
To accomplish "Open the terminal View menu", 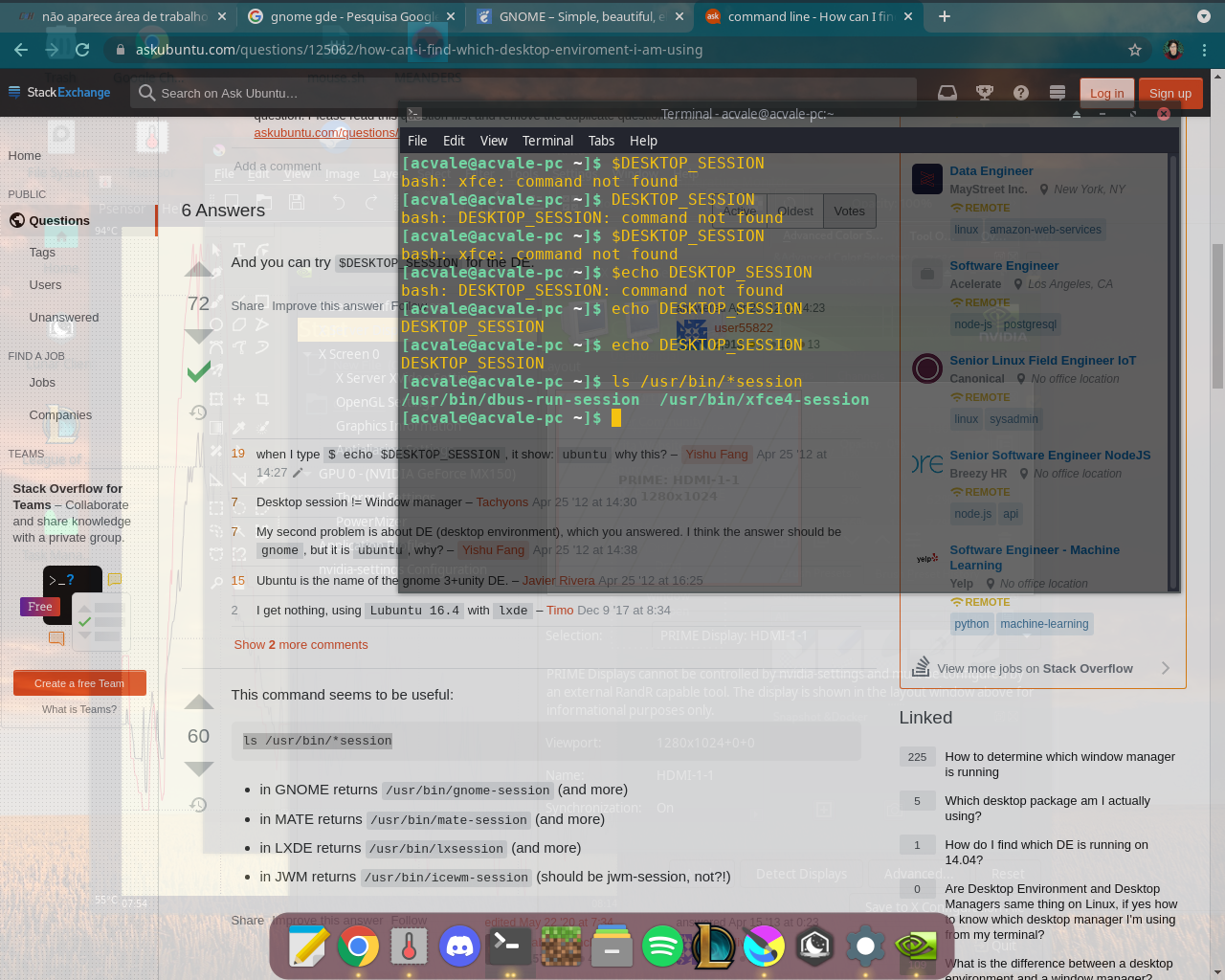I will tap(494, 141).
